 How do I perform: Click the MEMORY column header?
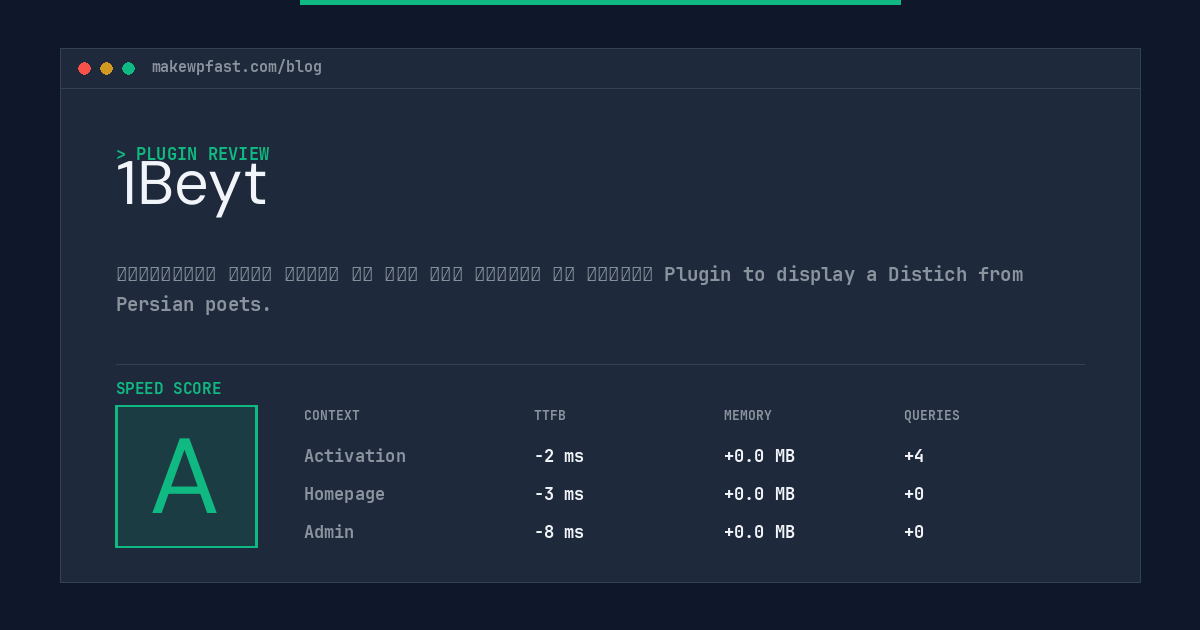tap(748, 415)
